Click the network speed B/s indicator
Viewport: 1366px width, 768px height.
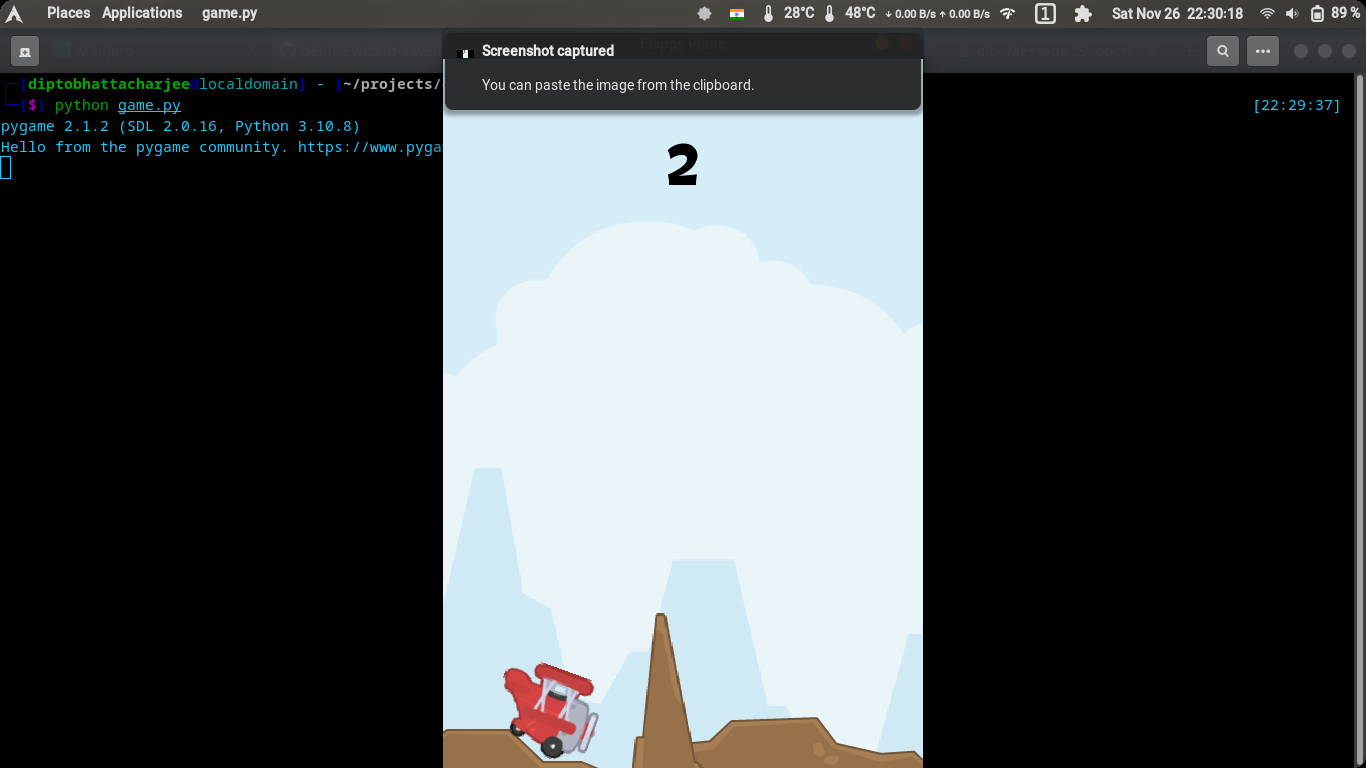point(937,14)
